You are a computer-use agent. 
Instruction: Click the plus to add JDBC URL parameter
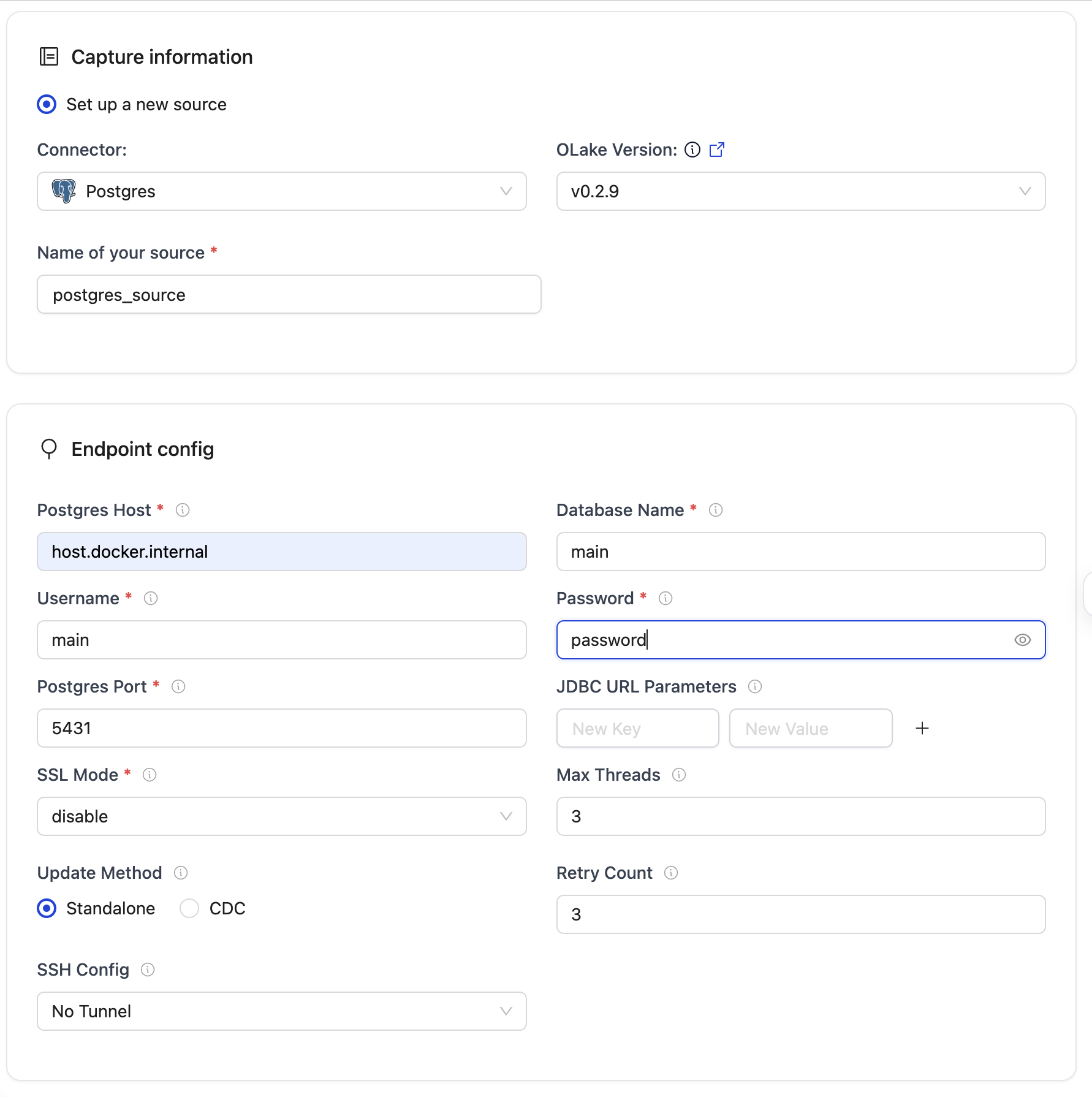coord(922,728)
